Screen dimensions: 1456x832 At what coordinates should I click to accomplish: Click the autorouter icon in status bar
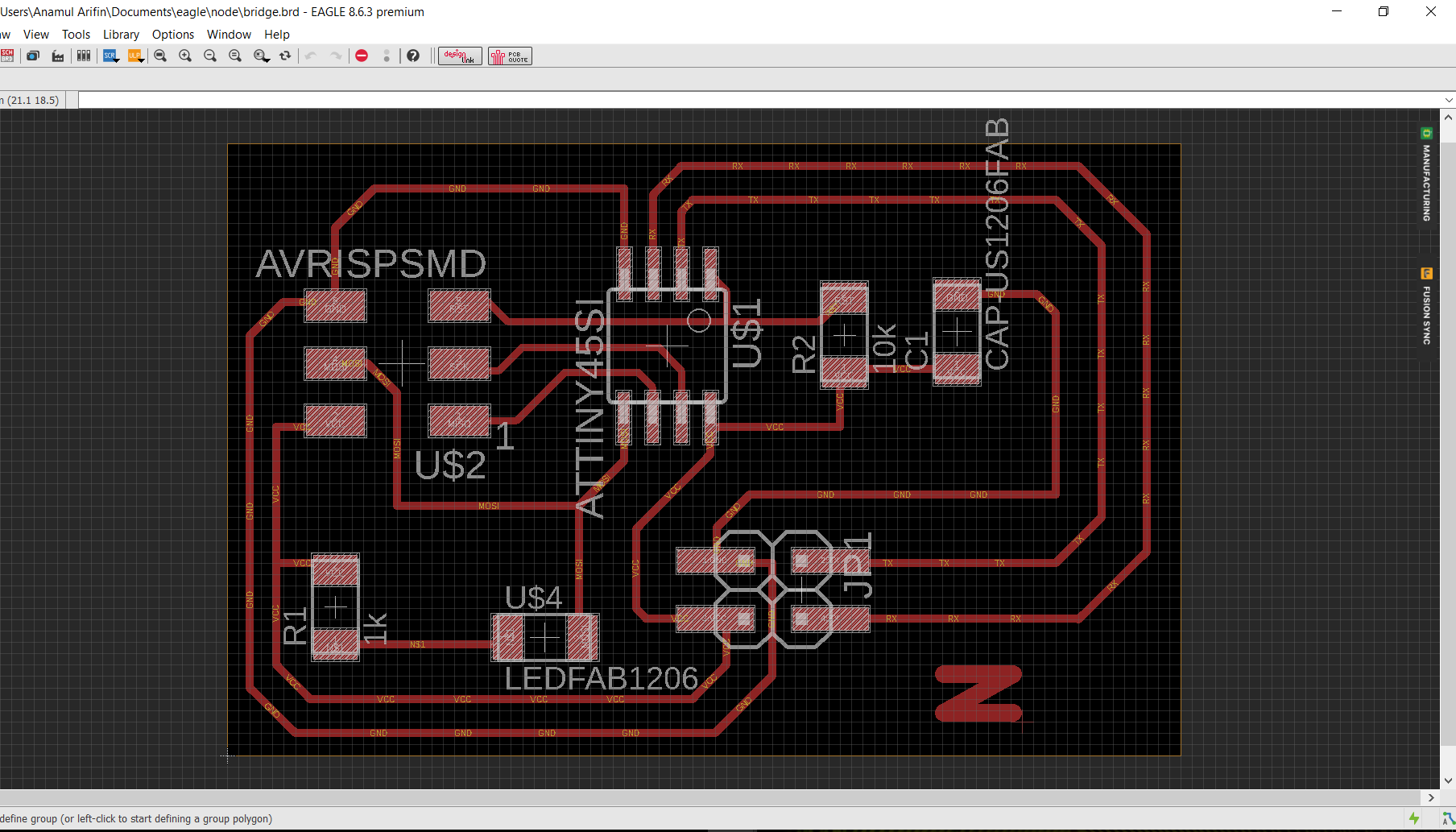coord(1448,818)
